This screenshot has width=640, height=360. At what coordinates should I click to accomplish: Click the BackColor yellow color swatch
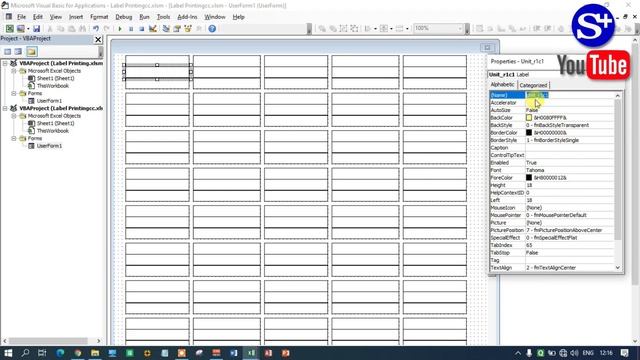pyautogui.click(x=529, y=118)
